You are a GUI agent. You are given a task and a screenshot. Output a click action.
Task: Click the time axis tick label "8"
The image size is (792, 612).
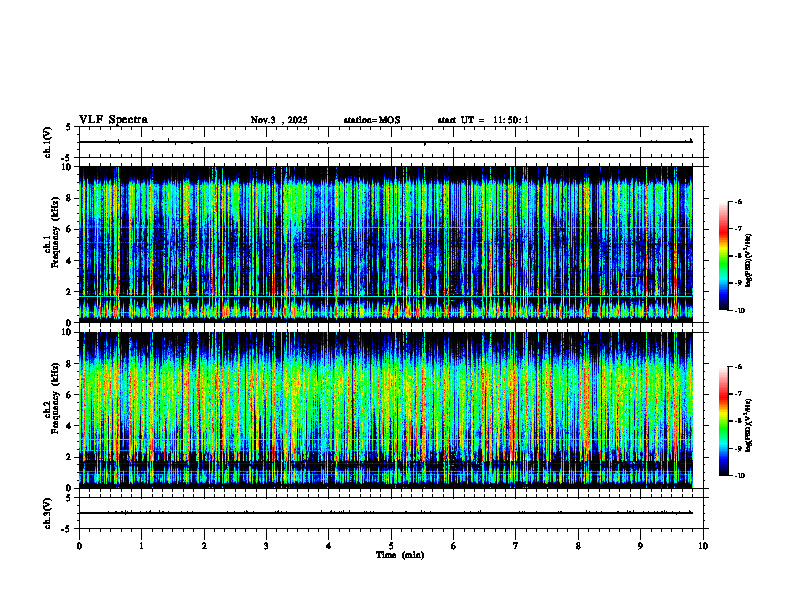(578, 546)
